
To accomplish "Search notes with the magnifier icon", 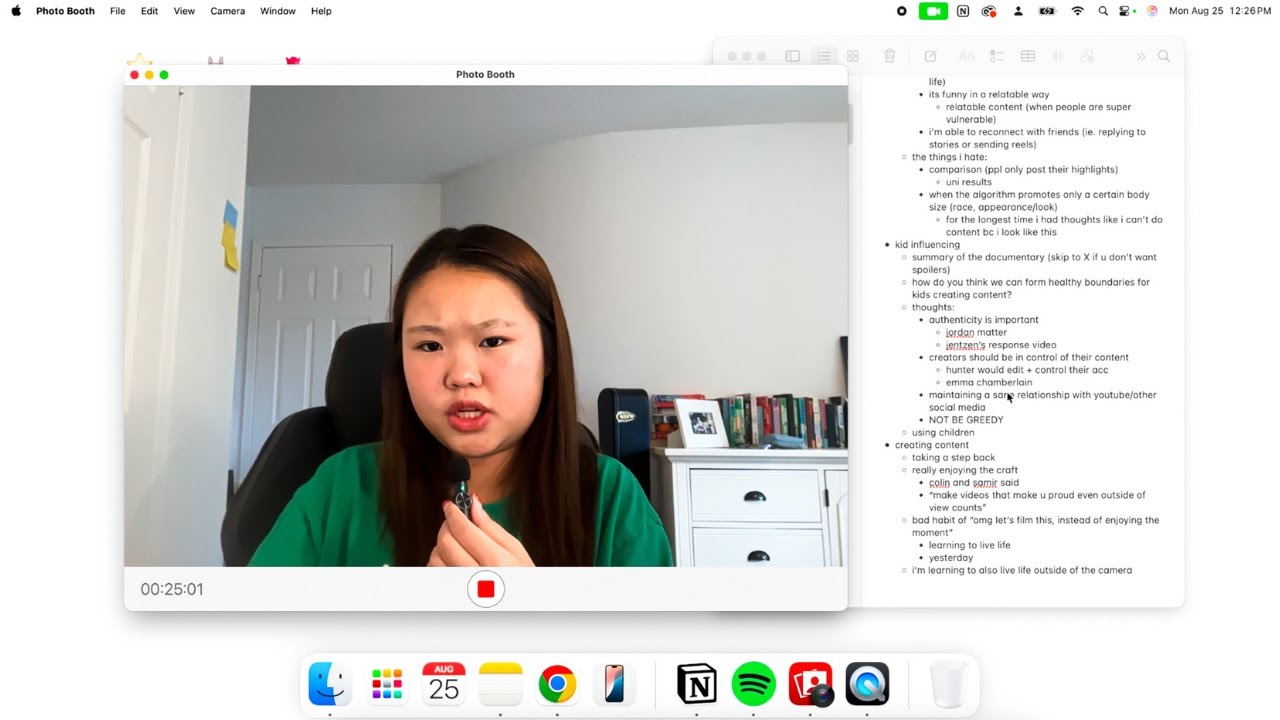I will coord(1164,57).
